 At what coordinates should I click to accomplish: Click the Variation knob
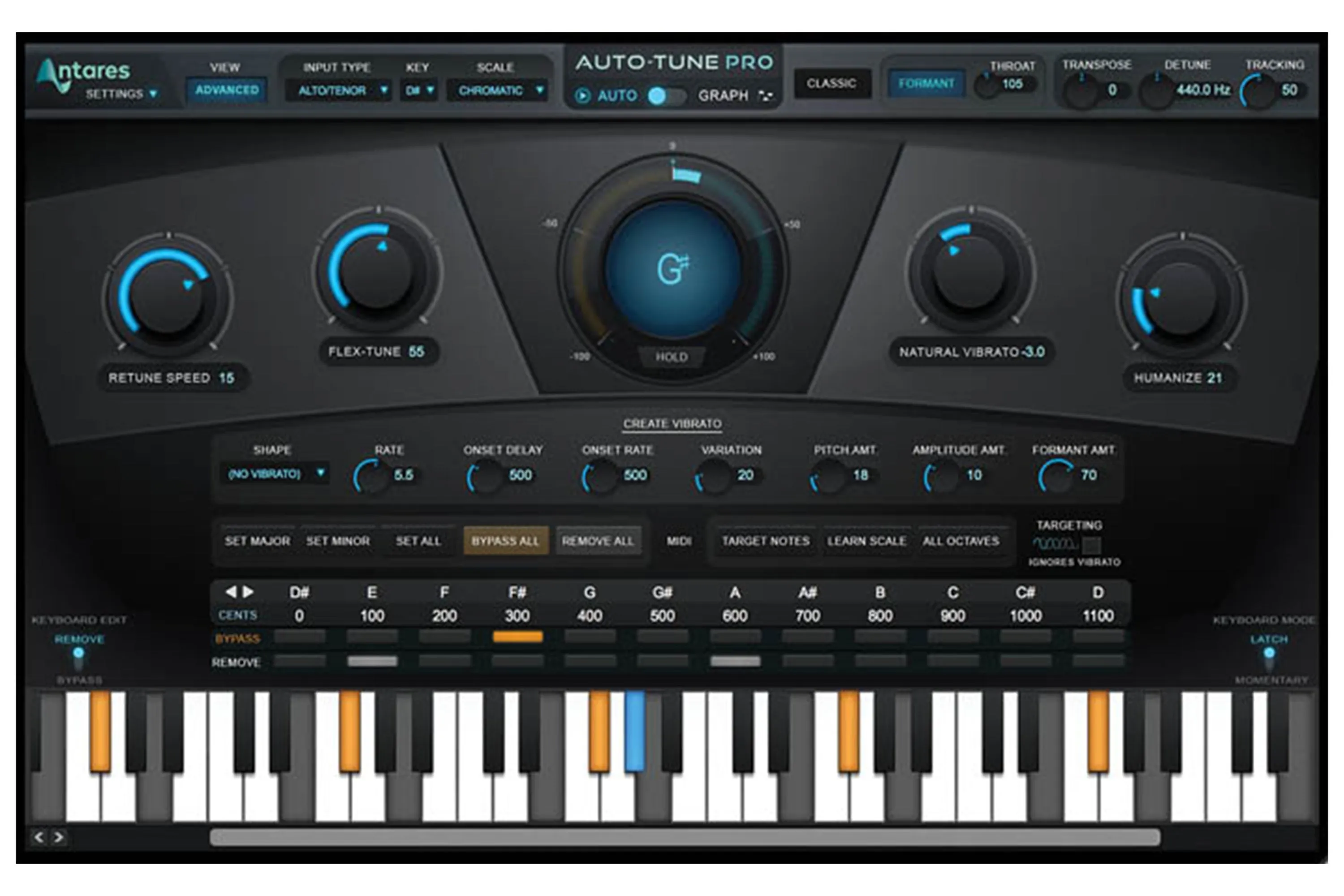713,476
